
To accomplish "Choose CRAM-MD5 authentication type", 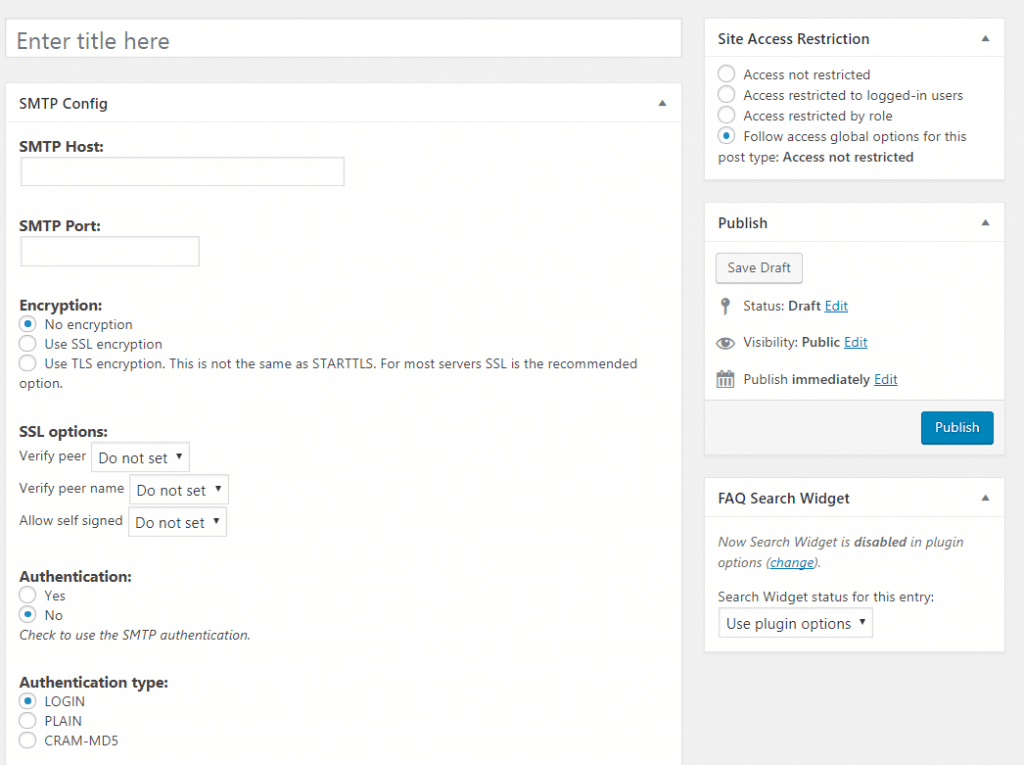I will click(x=28, y=741).
